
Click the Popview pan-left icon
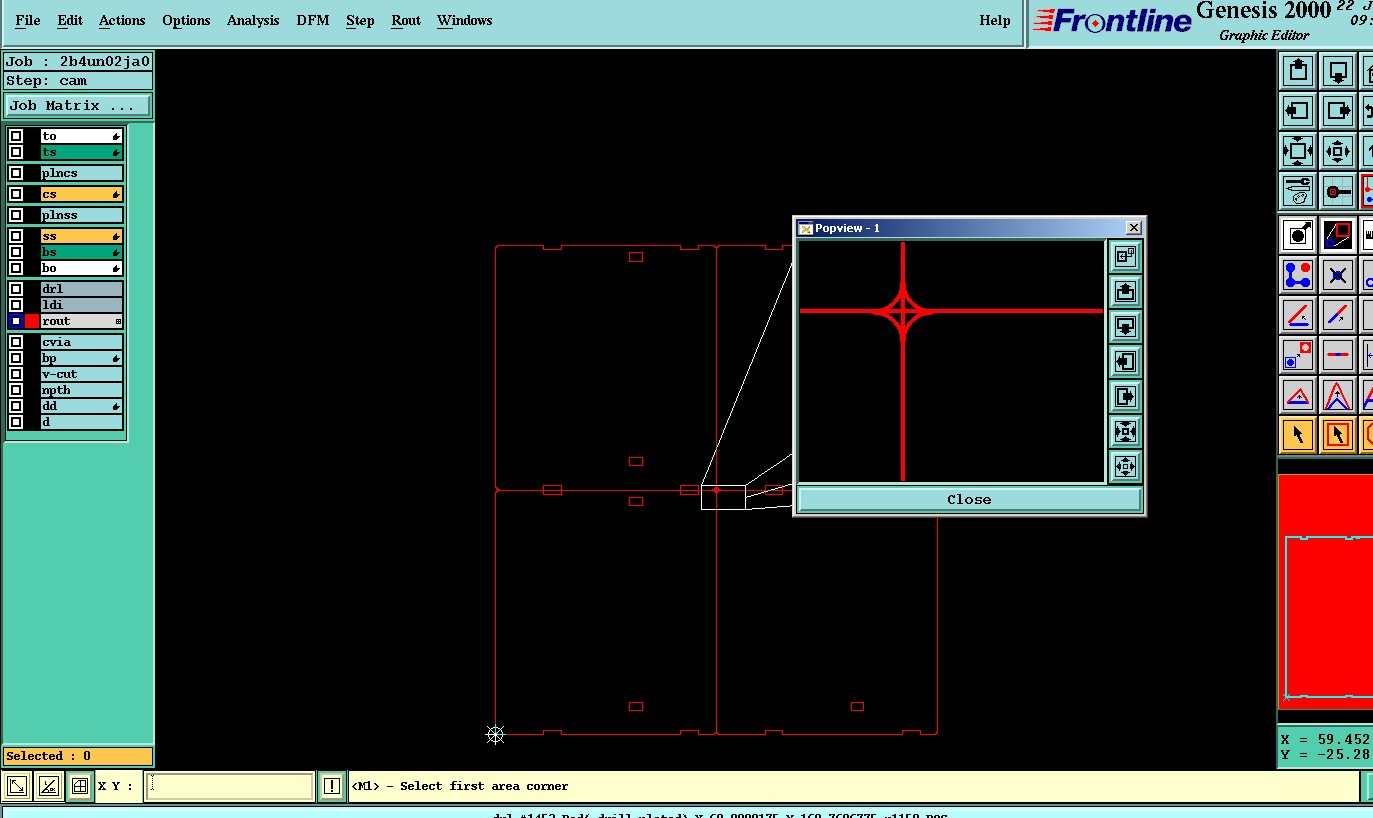coord(1125,362)
